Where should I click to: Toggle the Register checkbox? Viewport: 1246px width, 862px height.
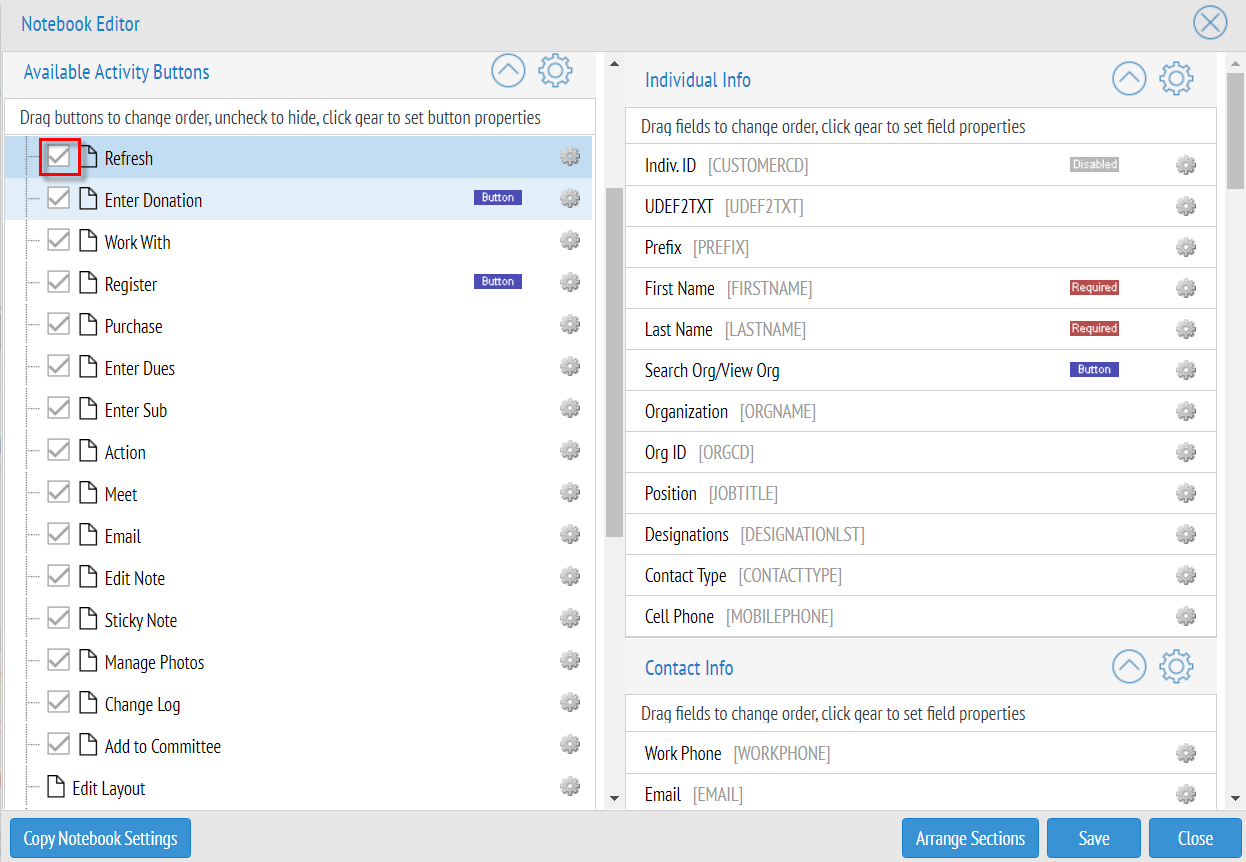tap(59, 283)
